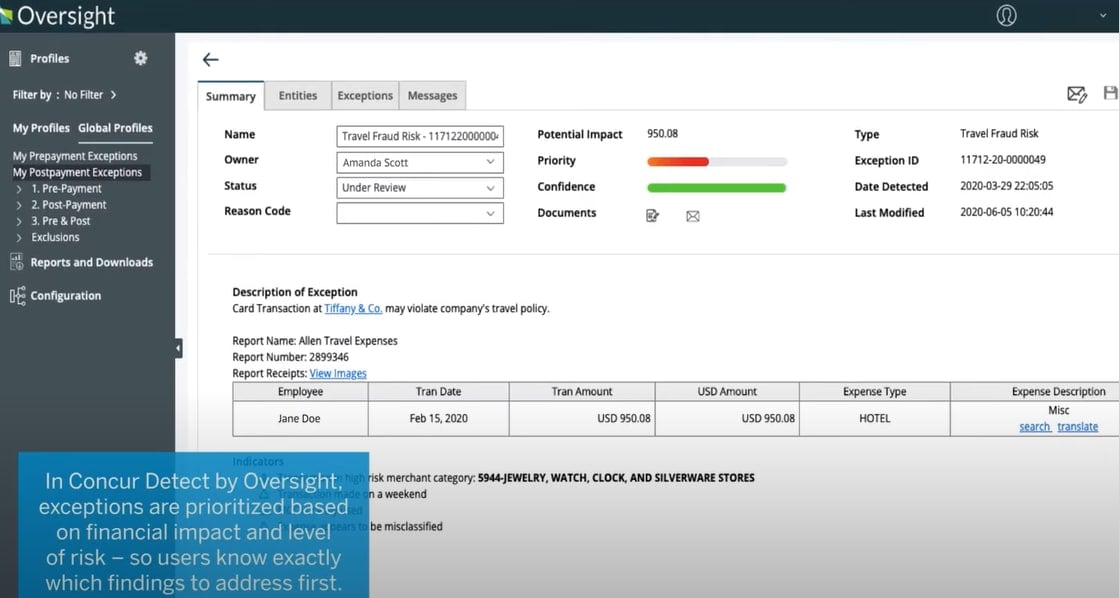Screen dimensions: 1119x598
Task: Click the Configuration tree icon
Action: tap(17, 295)
